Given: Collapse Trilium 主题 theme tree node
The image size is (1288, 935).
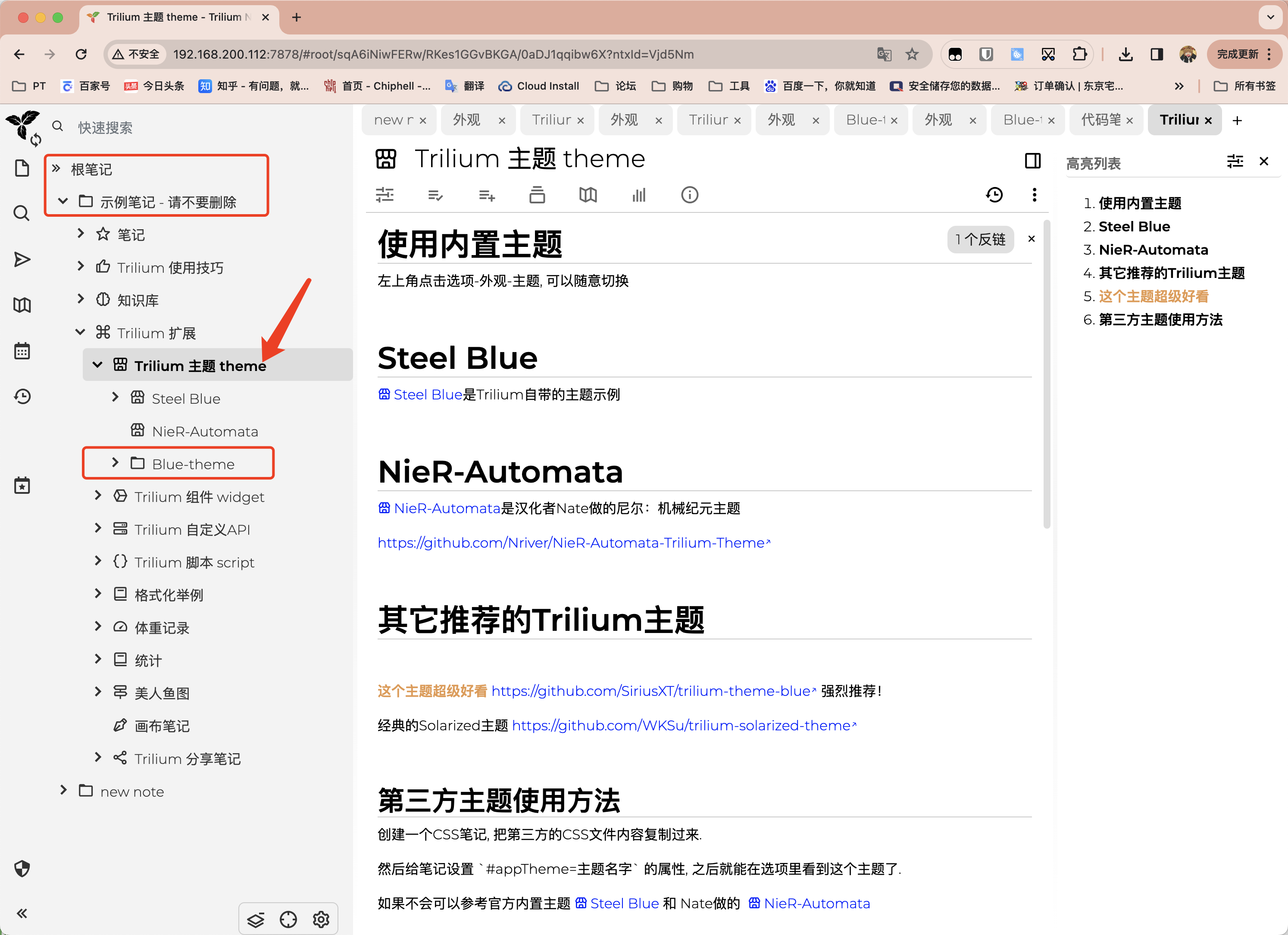Looking at the screenshot, I should coord(98,365).
